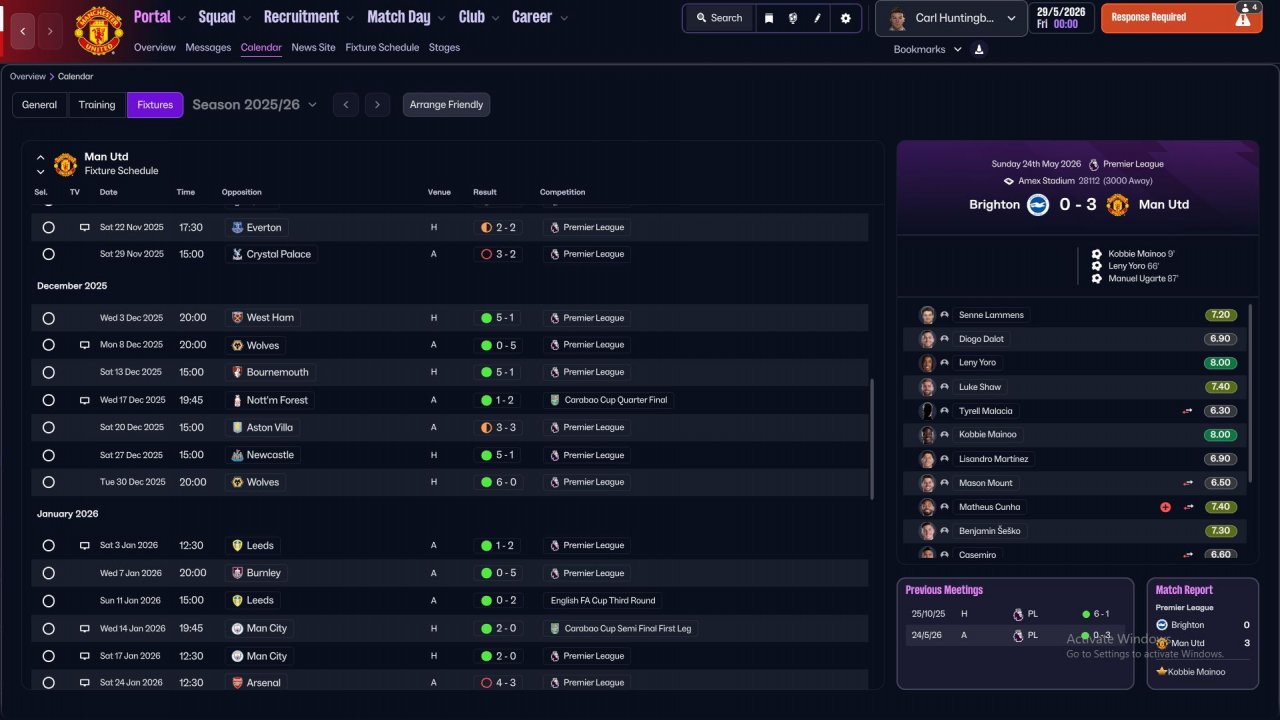1280x720 pixels.
Task: Select the Newcastle fixture radio button
Action: point(48,455)
